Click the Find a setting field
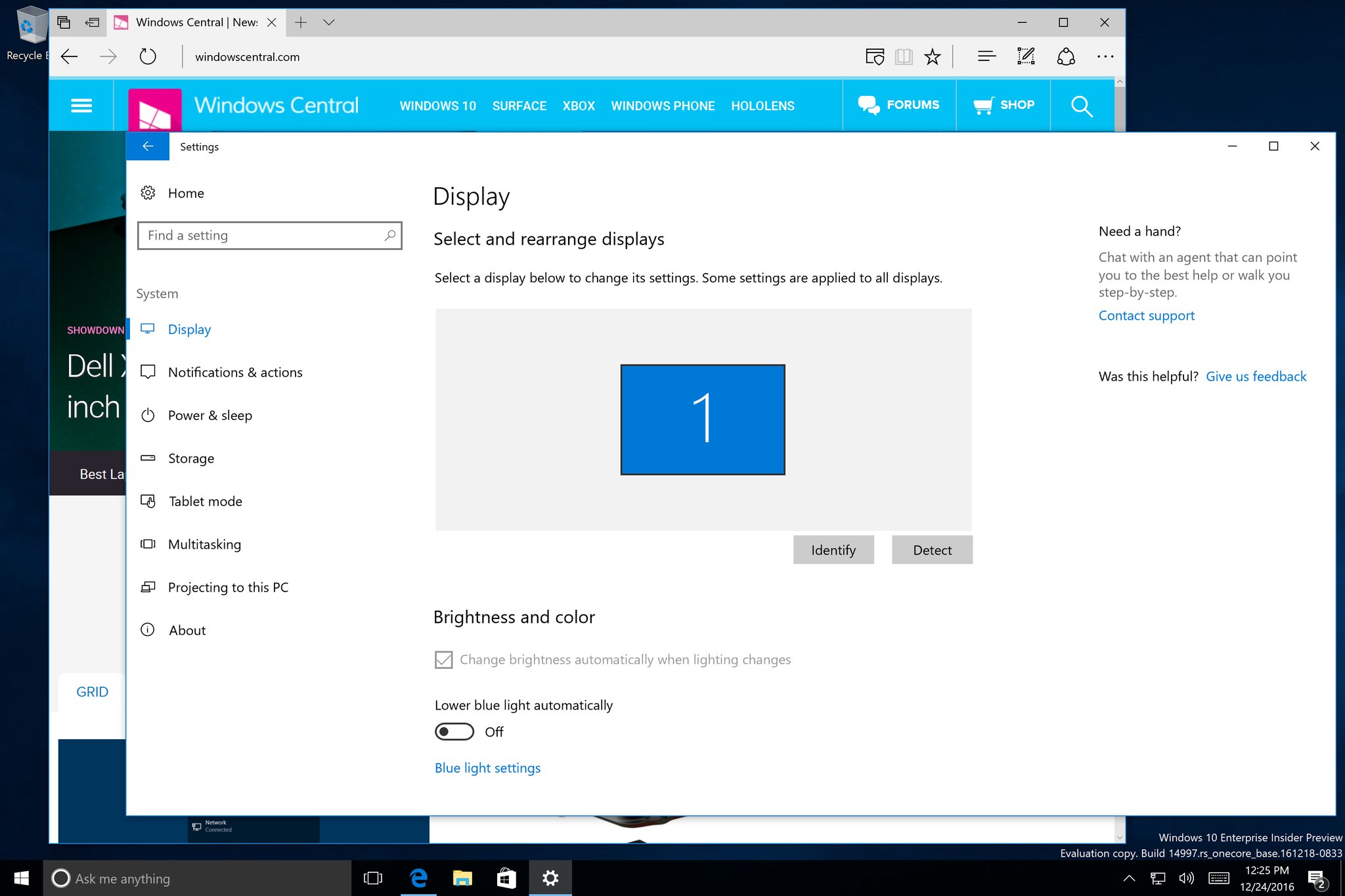This screenshot has height=896, width=1345. [x=263, y=236]
